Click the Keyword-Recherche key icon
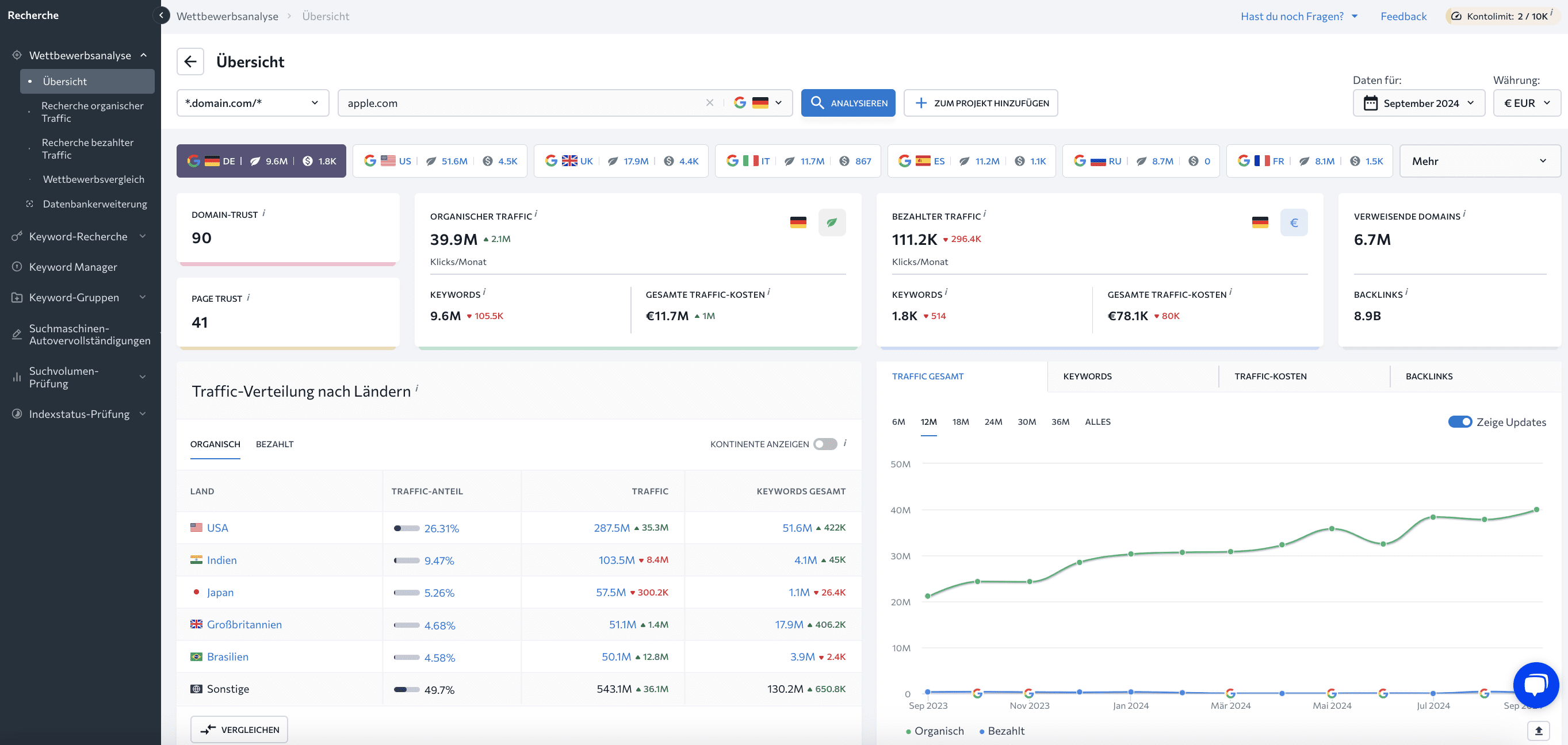The width and height of the screenshot is (1568, 745). pos(17,236)
